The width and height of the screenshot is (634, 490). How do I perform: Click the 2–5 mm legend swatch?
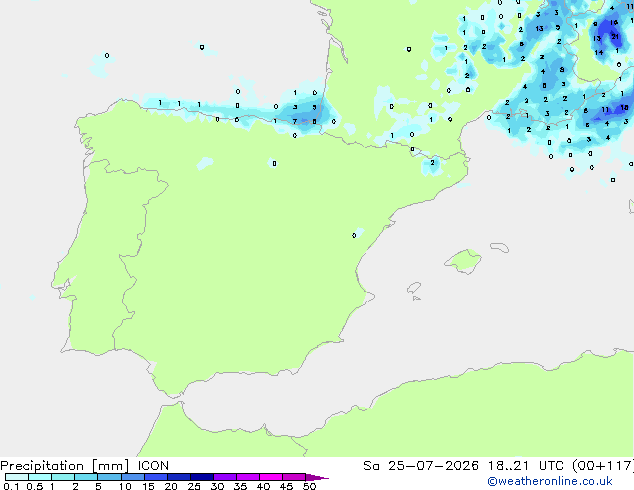click(86, 477)
